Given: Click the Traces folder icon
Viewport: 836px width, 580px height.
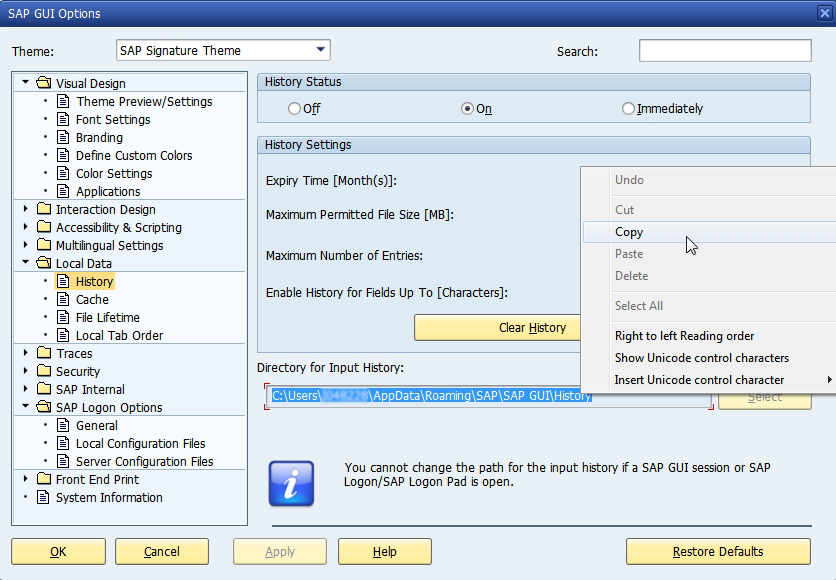Looking at the screenshot, I should (x=44, y=353).
